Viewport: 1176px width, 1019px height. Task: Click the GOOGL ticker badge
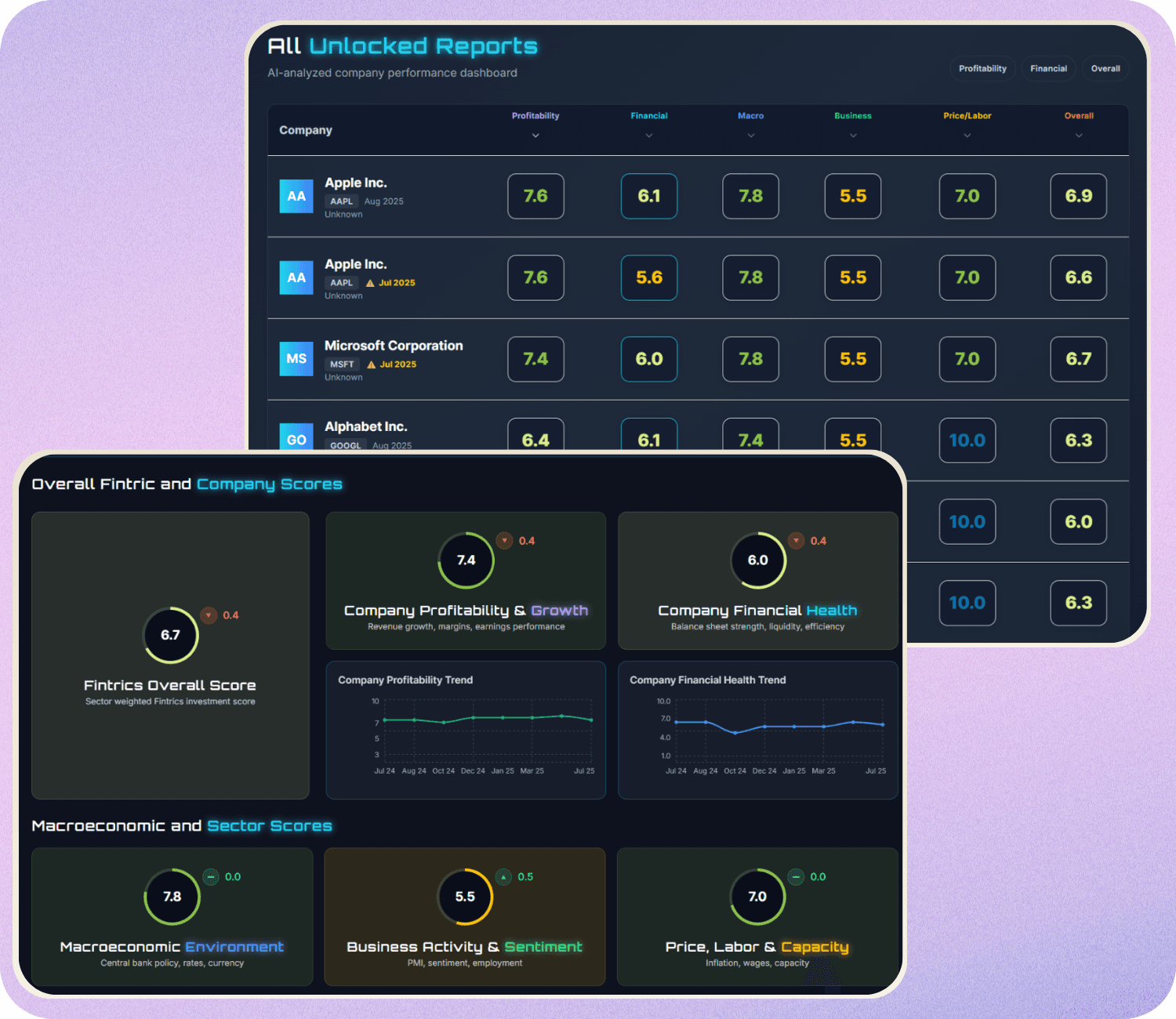coord(346,445)
